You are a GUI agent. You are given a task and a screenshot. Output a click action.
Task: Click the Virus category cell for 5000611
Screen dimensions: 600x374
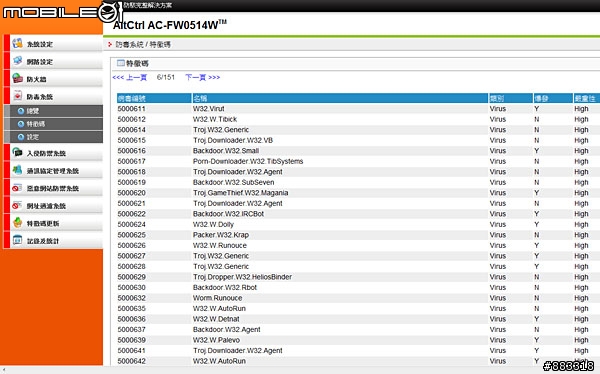498,109
